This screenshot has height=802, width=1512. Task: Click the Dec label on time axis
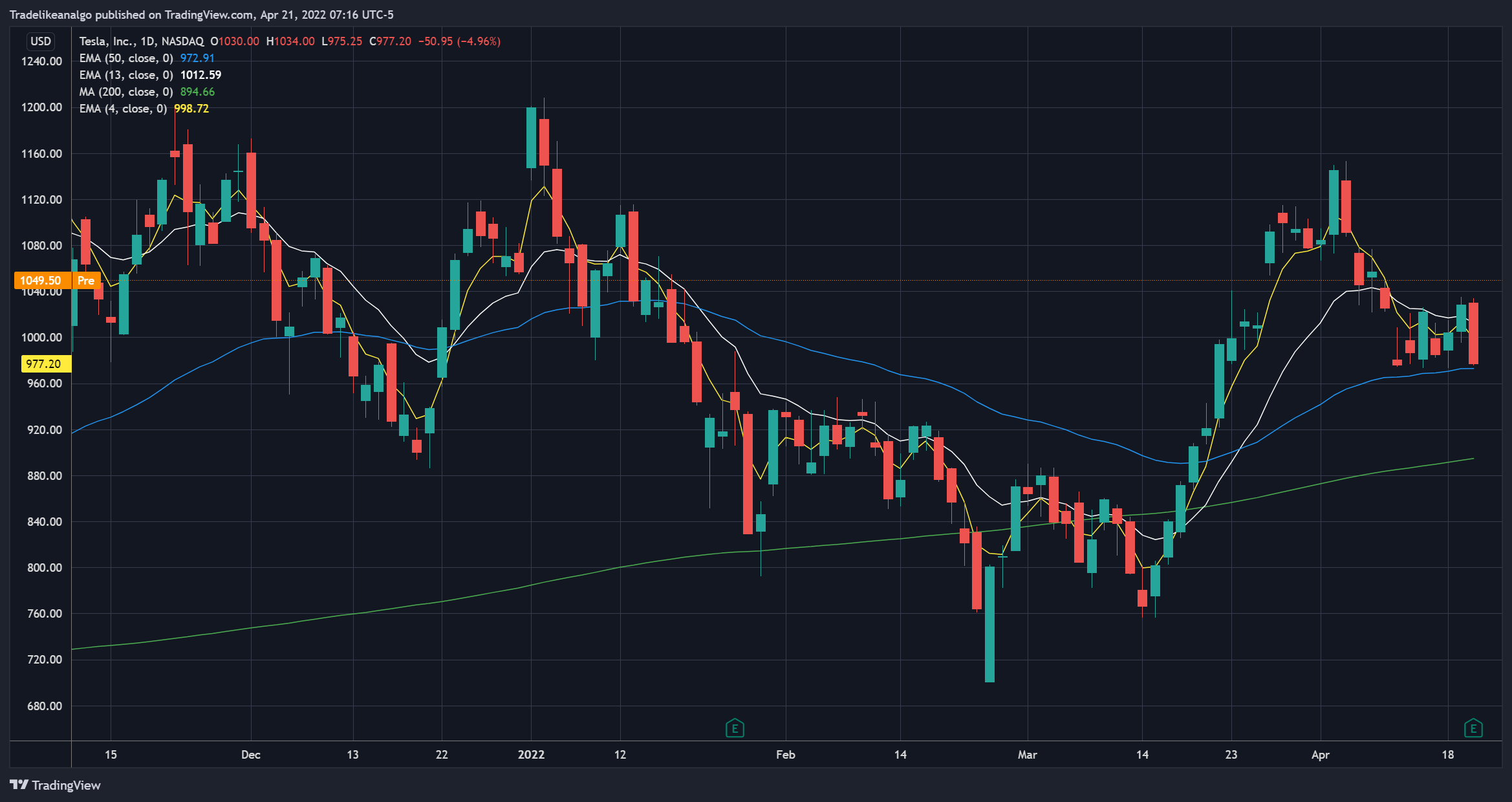251,755
